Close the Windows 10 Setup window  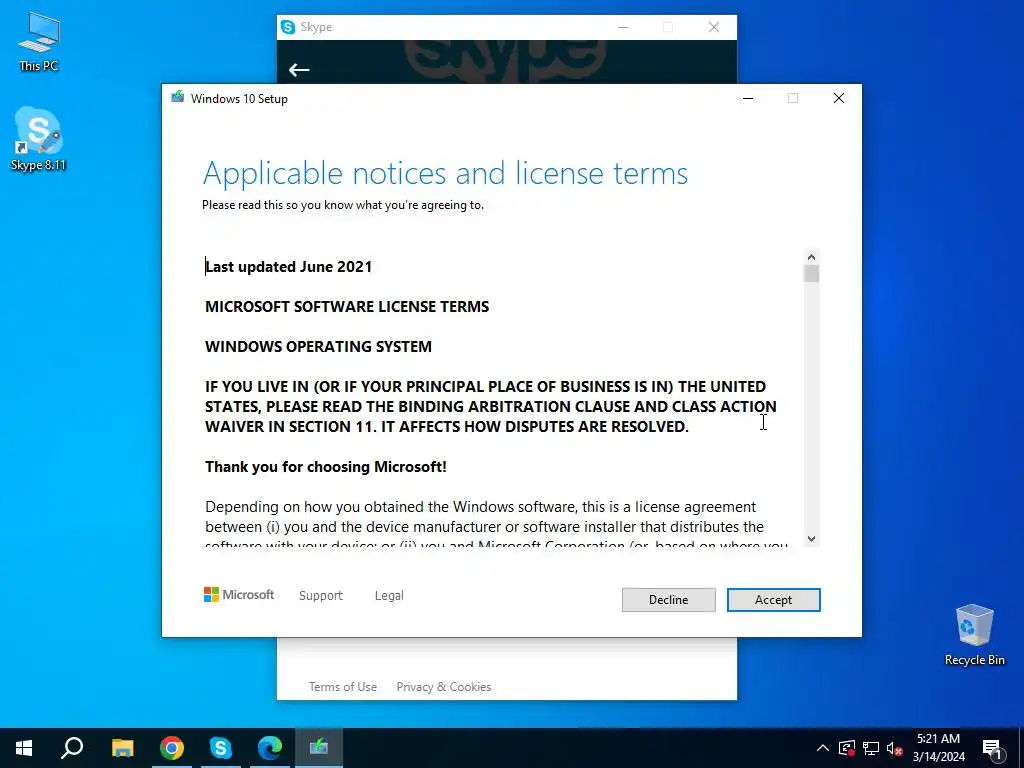839,98
